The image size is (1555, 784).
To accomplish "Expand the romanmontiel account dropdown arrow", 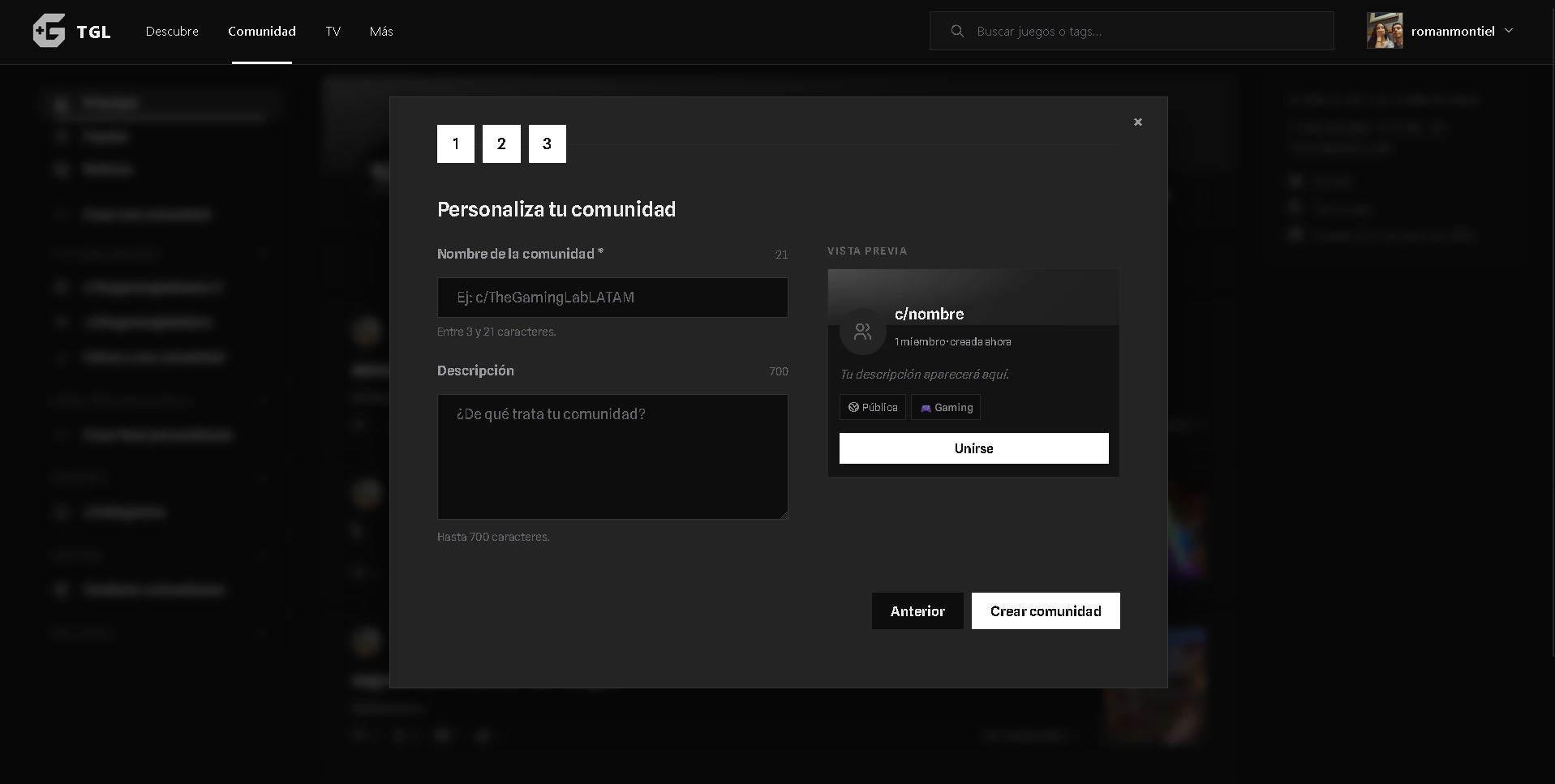I will point(1509,31).
